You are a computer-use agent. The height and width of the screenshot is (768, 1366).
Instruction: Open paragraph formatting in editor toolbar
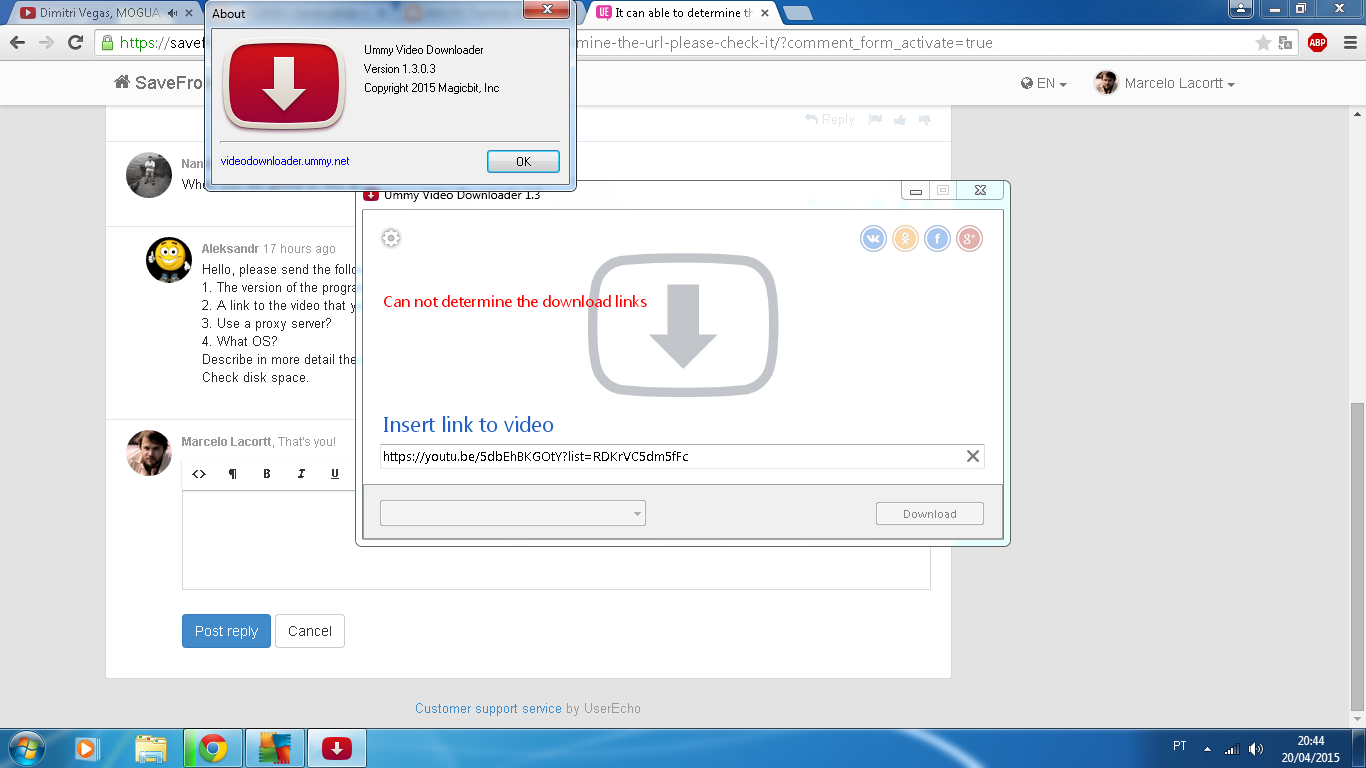233,474
